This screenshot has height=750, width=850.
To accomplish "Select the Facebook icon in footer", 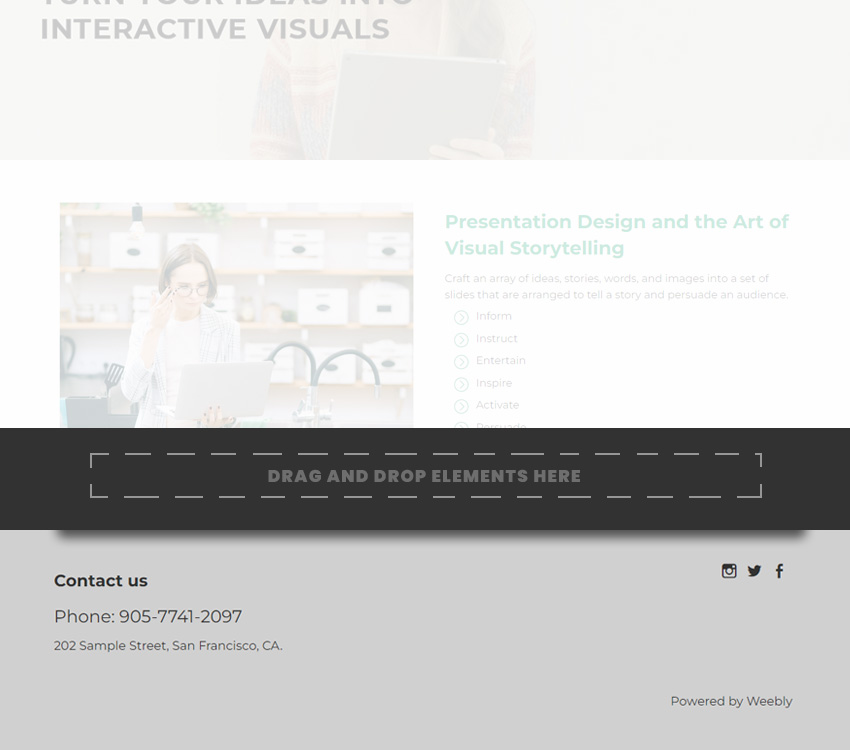I will [x=779, y=571].
